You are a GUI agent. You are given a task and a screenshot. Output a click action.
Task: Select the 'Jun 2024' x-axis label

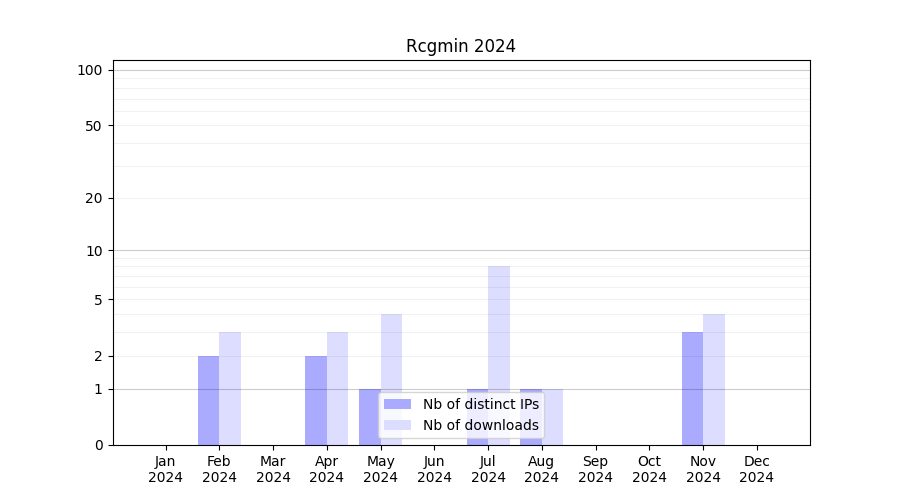pyautogui.click(x=434, y=469)
